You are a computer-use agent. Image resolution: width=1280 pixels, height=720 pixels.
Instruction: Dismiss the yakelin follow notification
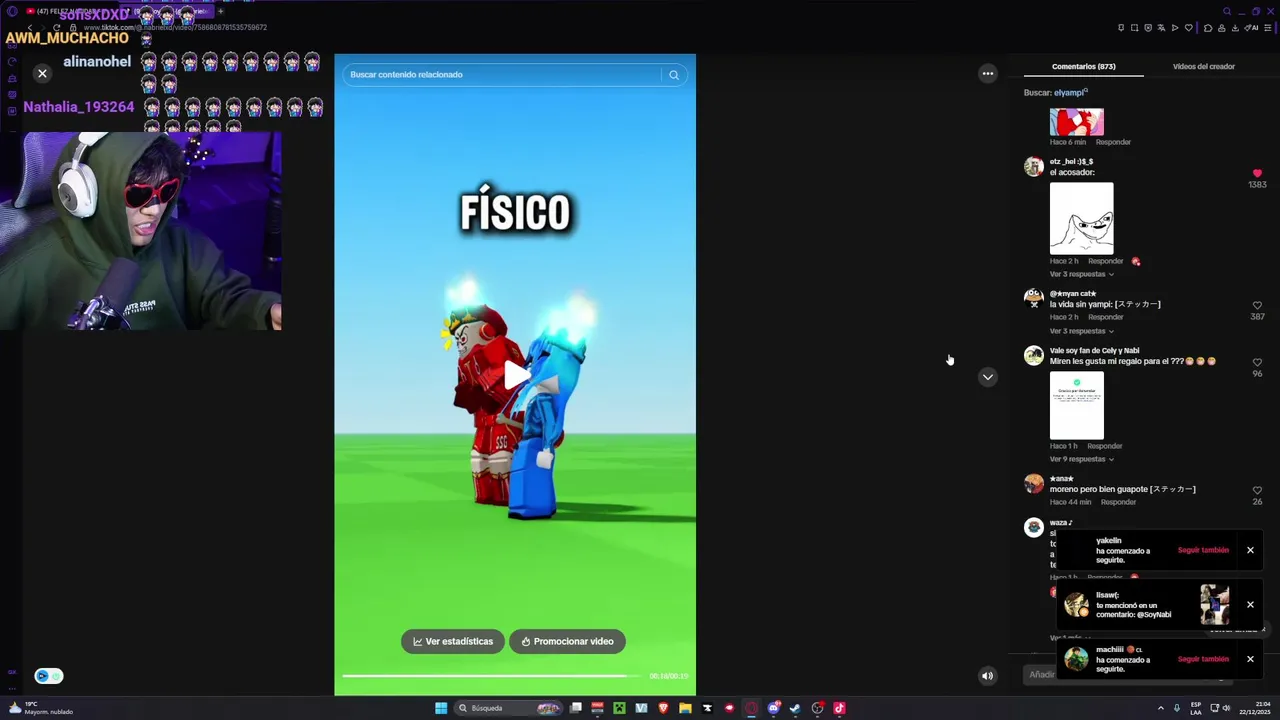(1250, 550)
